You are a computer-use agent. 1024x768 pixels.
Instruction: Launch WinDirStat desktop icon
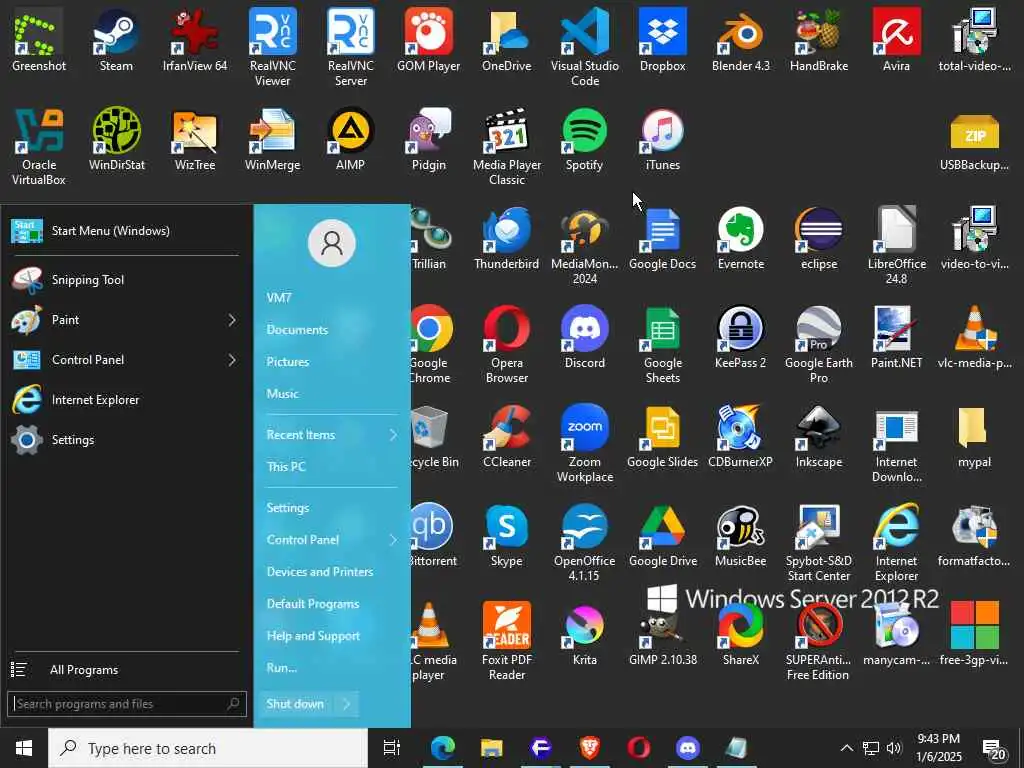point(116,138)
